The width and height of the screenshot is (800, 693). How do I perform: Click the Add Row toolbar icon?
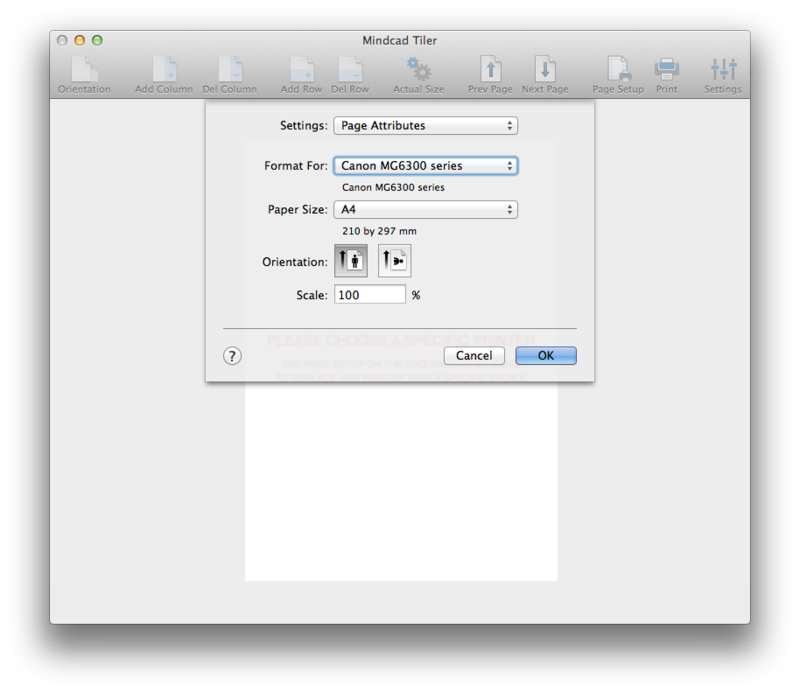point(302,70)
